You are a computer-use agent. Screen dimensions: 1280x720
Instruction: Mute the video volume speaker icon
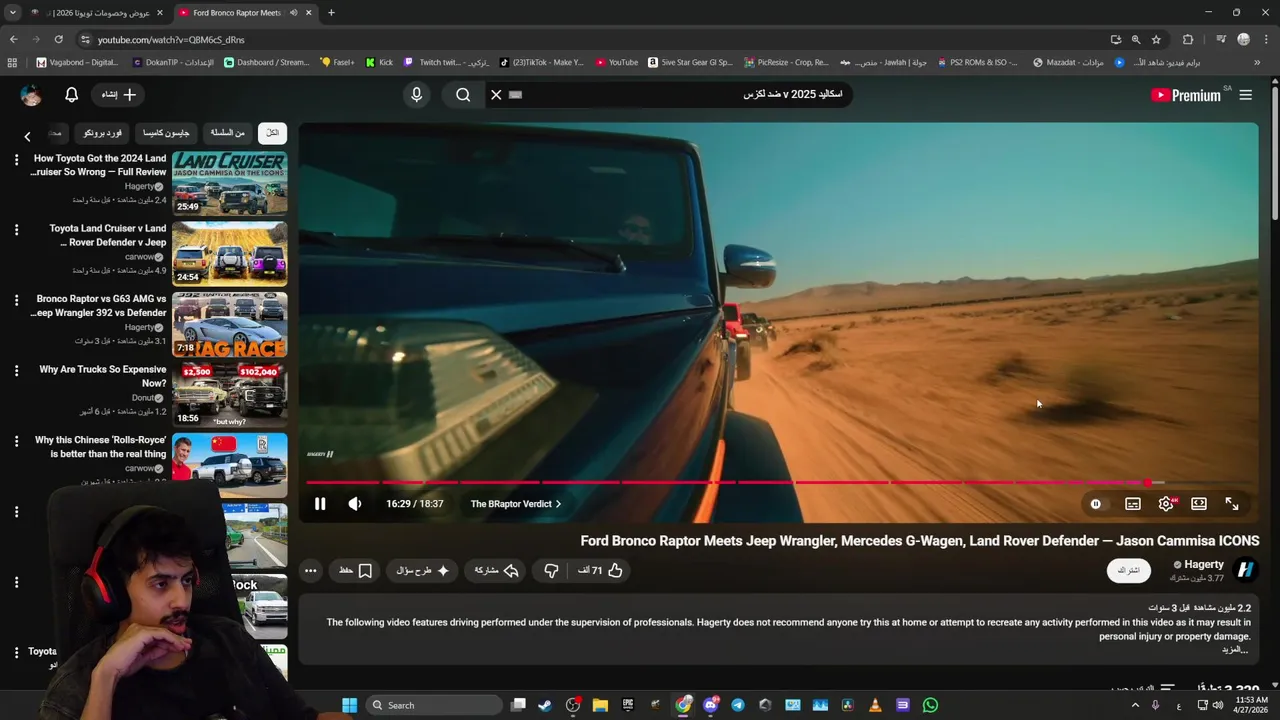[355, 504]
